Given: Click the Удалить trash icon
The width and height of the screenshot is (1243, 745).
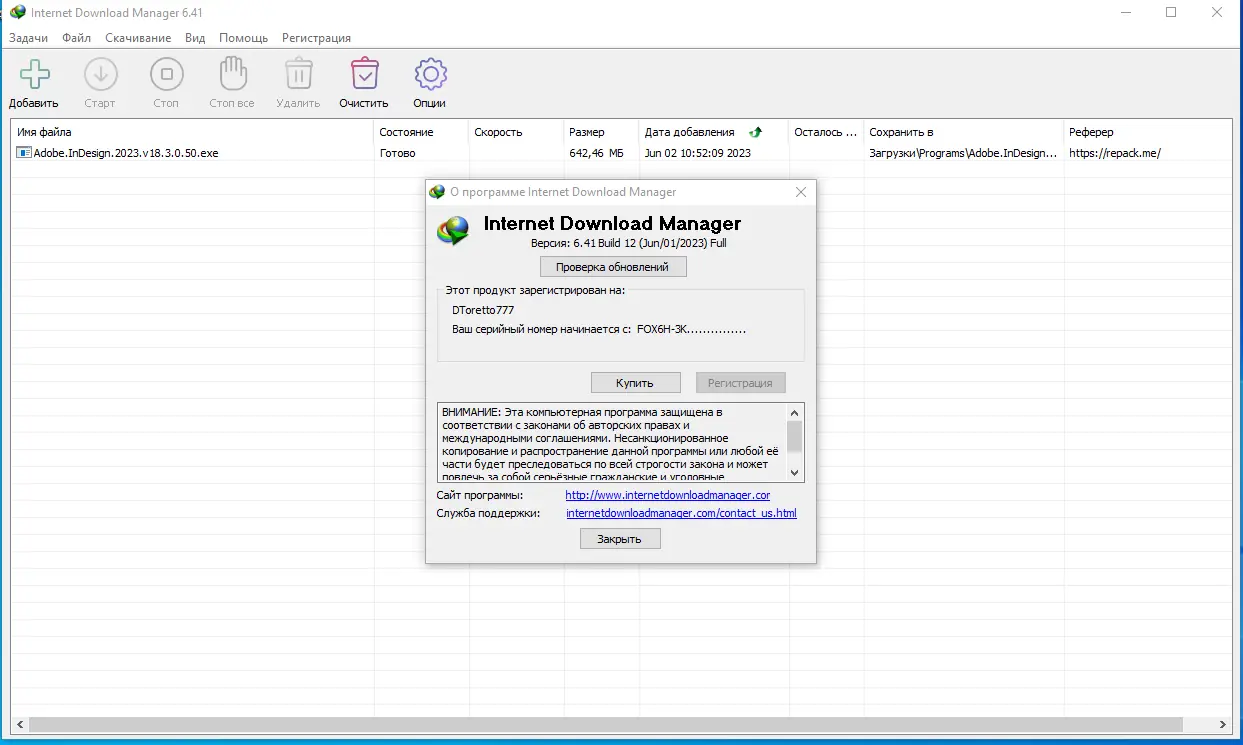Looking at the screenshot, I should pyautogui.click(x=298, y=74).
